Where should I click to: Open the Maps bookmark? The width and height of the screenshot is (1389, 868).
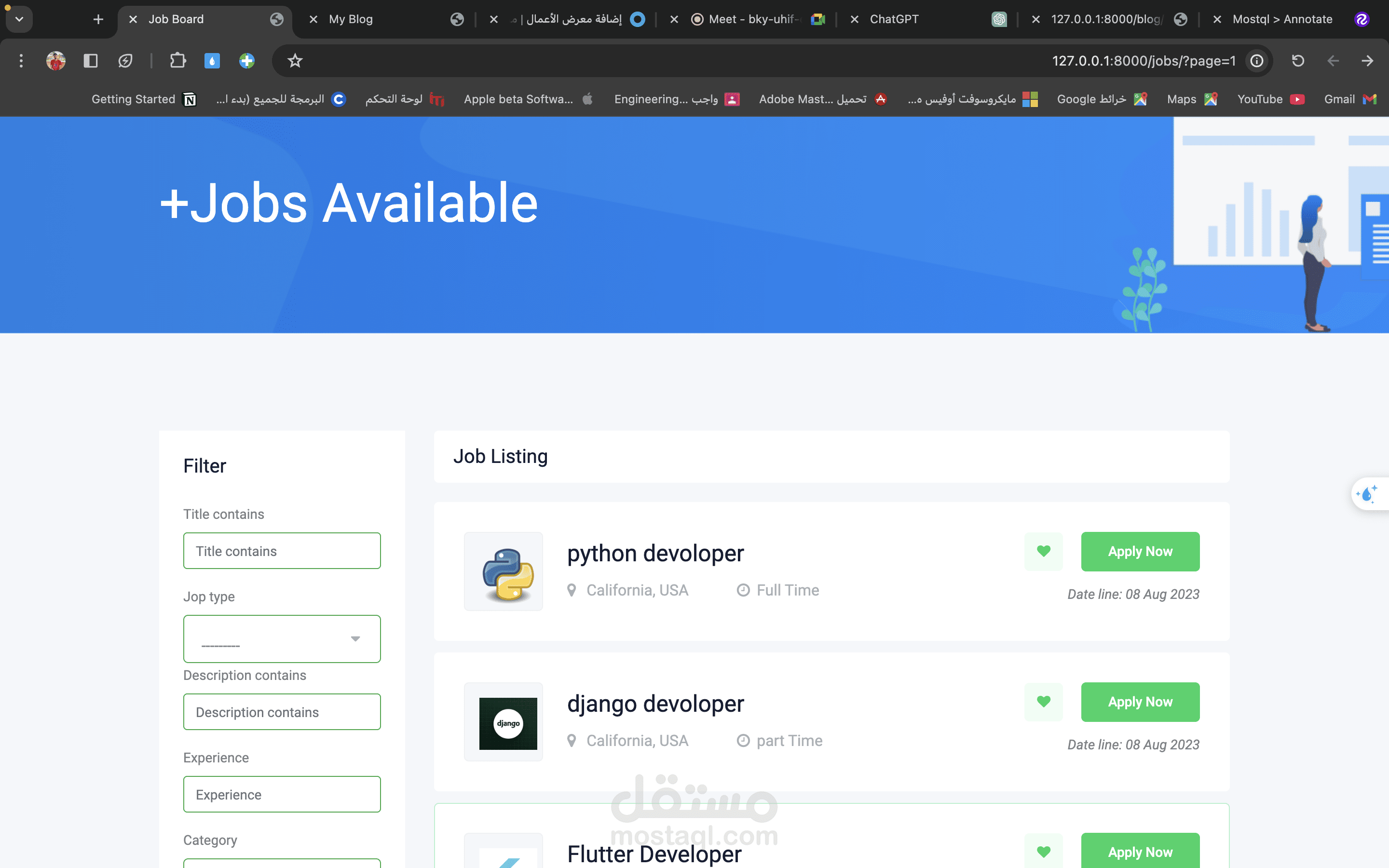1192,99
